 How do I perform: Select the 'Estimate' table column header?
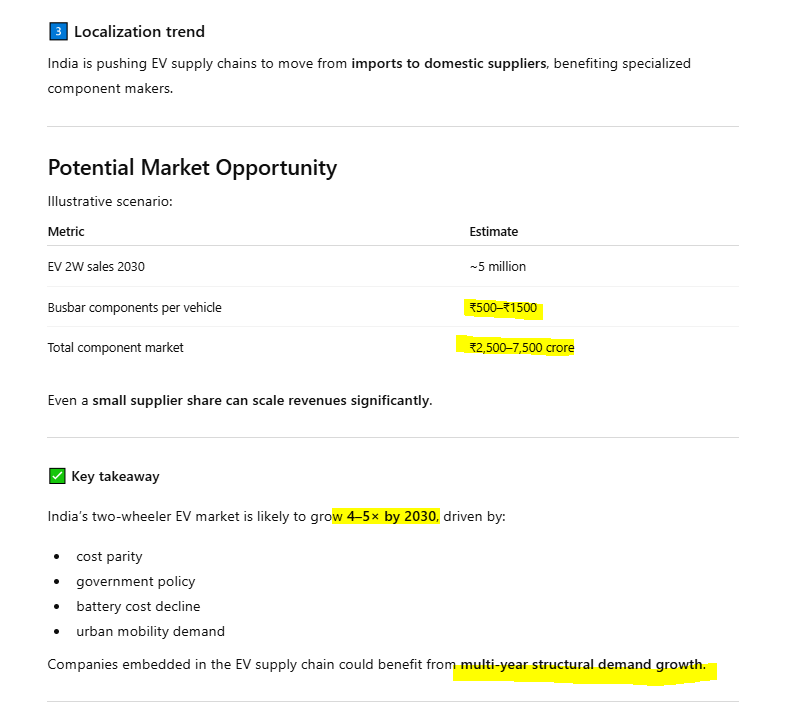pyautogui.click(x=494, y=231)
